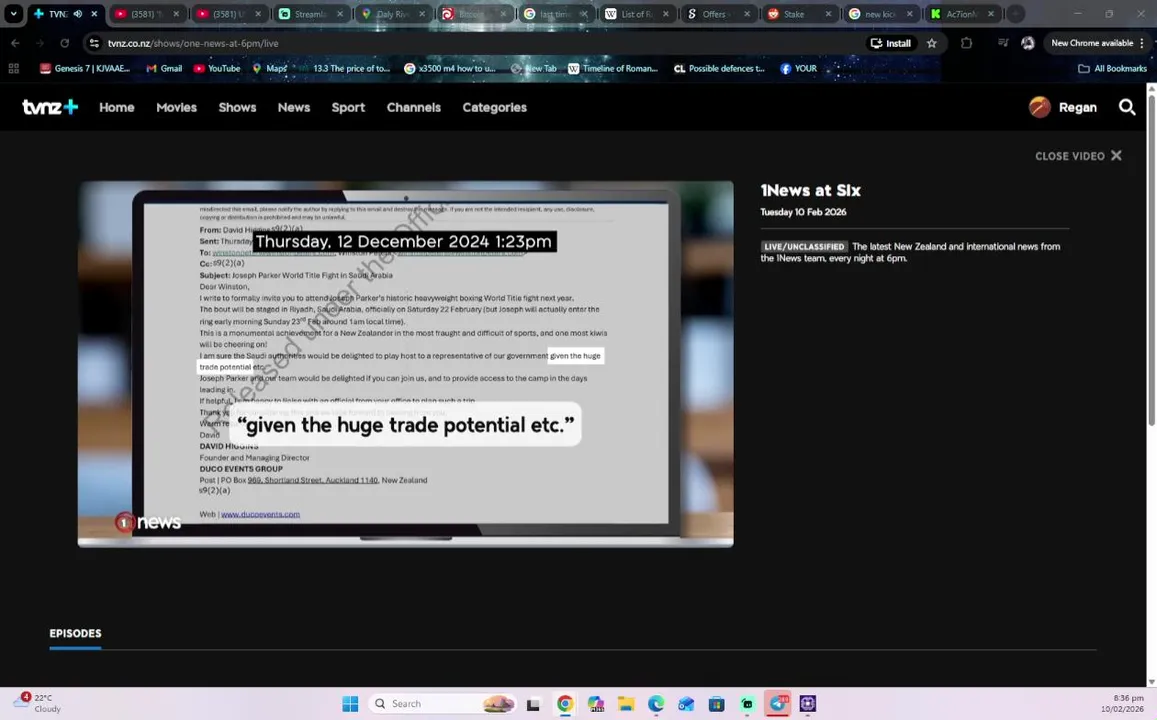Open the YouTube bookmark
The width and height of the screenshot is (1157, 720).
tap(217, 68)
